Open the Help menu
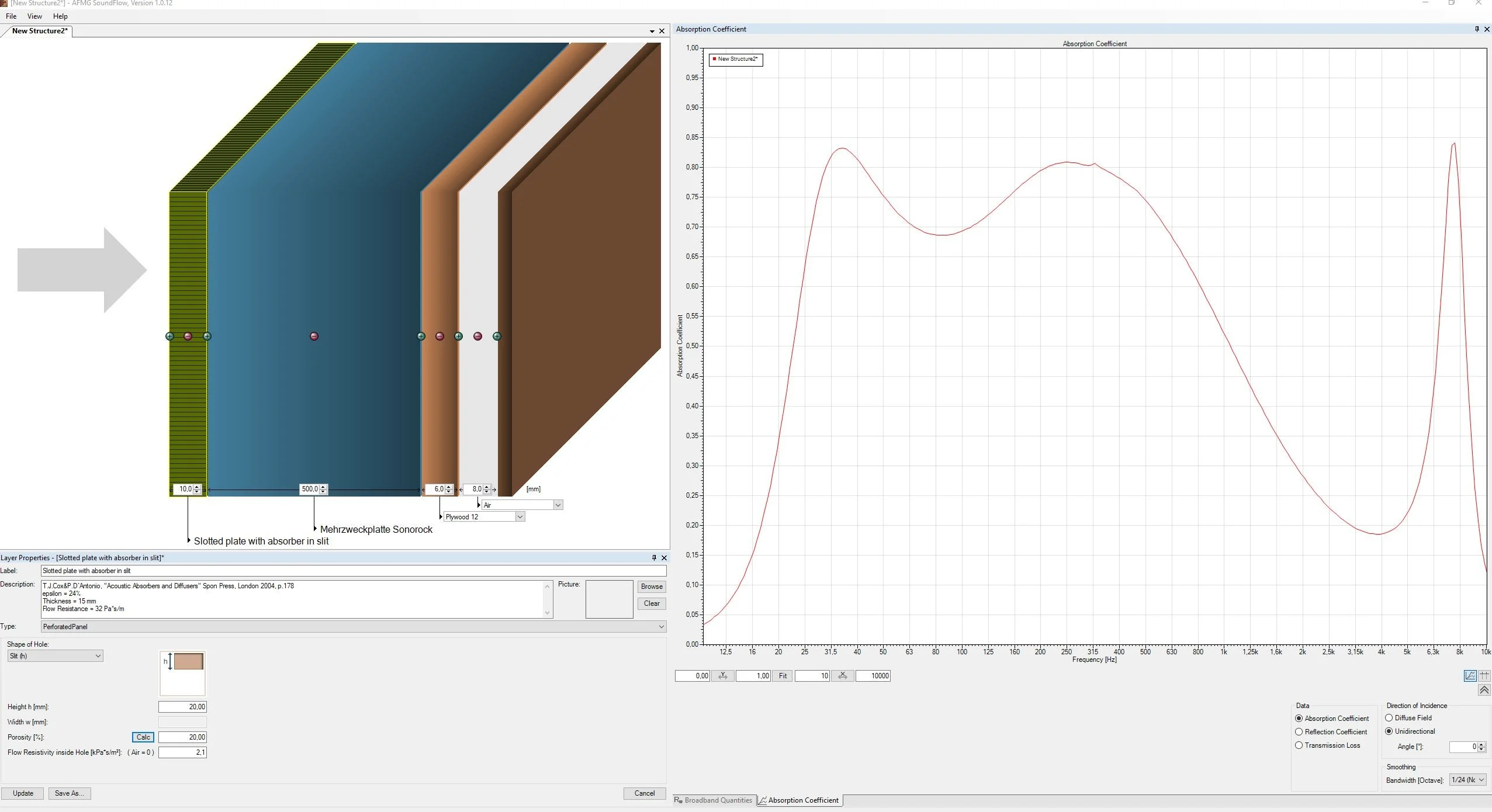This screenshot has width=1492, height=812. tap(60, 16)
